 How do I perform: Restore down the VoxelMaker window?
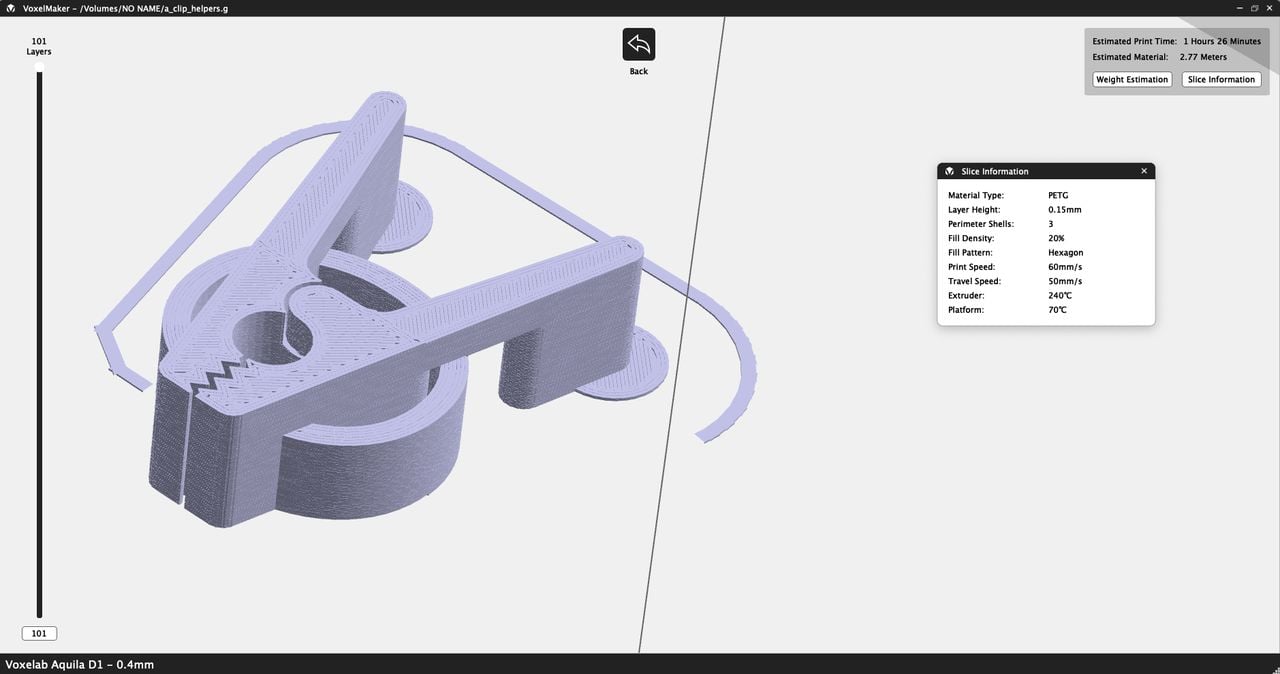click(x=1254, y=7)
